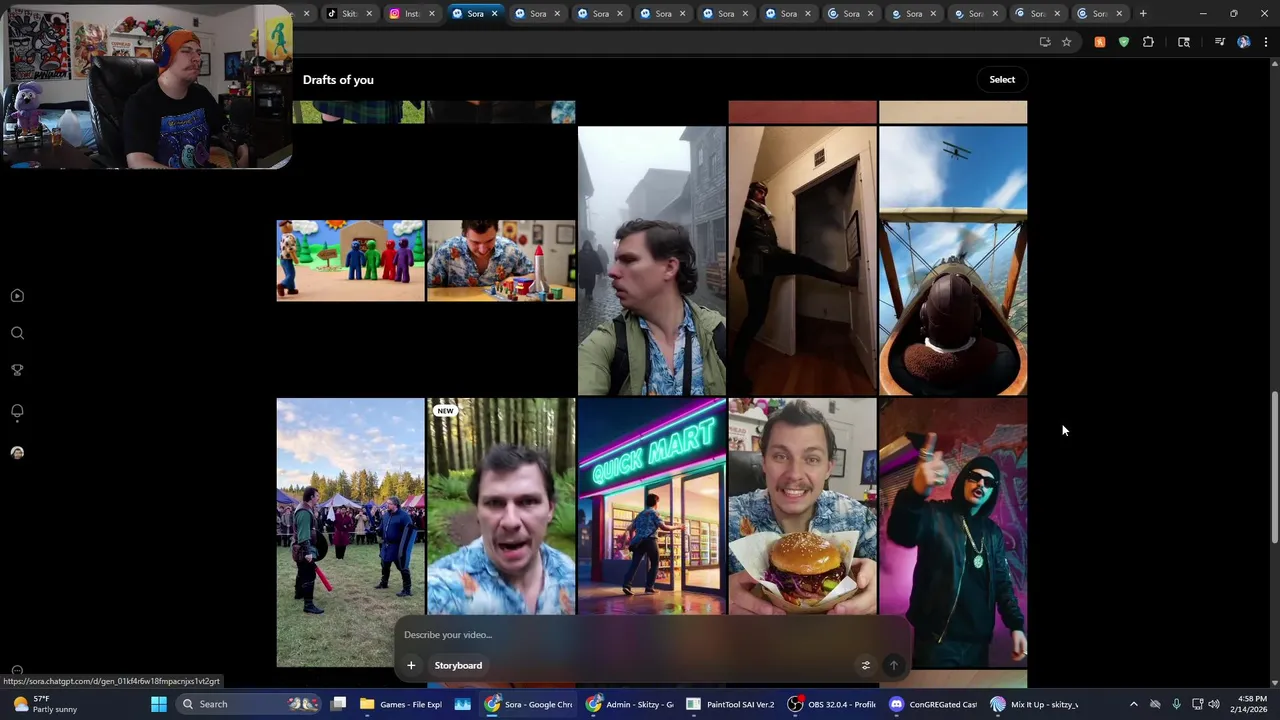Close the active Sora tab
This screenshot has width=1280, height=720.
pos(495,14)
